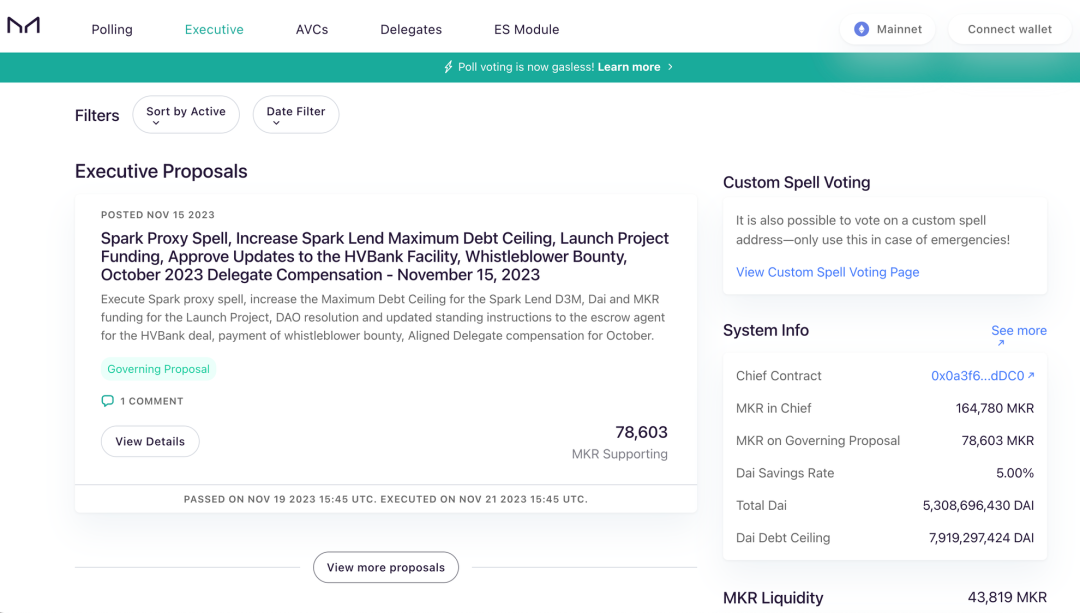Switch to the Delegates tab
This screenshot has width=1080, height=613.
411,30
